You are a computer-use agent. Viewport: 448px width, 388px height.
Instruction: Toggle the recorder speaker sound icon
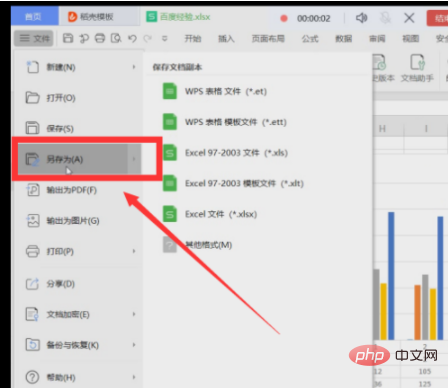point(361,18)
